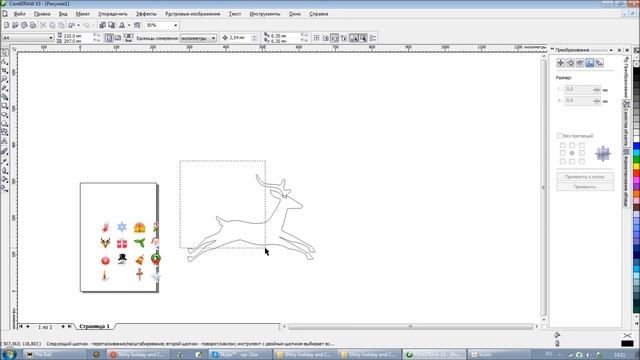Select top-right anchor point checkbox
640x360 pixels.
(582, 145)
